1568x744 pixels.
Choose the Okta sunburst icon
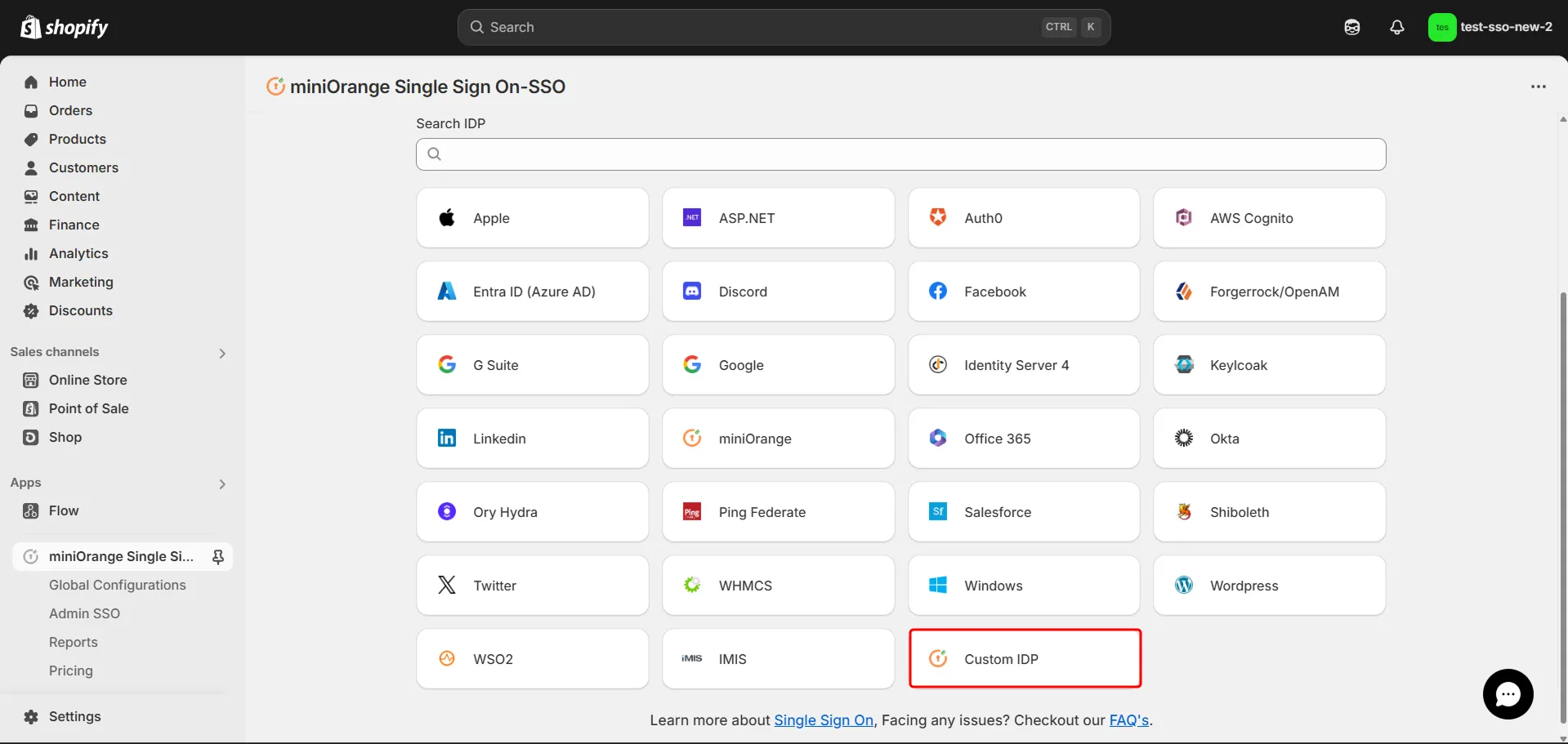(1184, 438)
